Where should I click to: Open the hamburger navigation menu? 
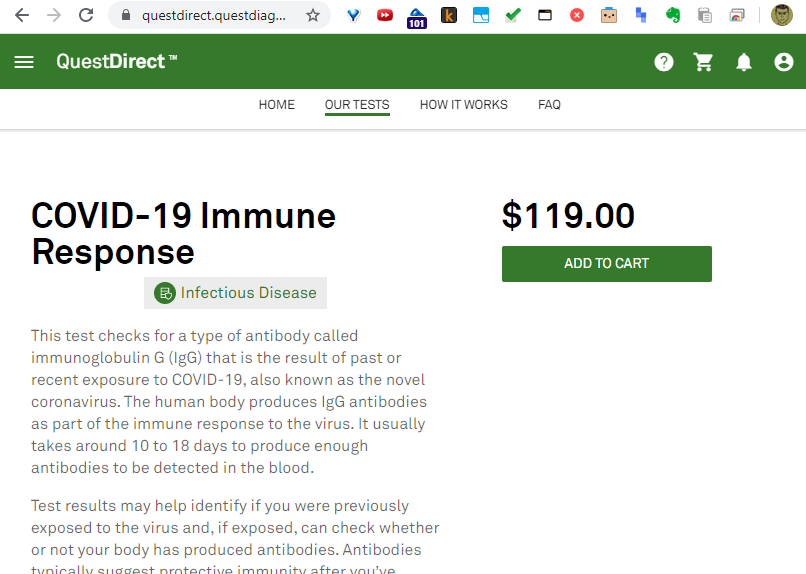coord(24,62)
